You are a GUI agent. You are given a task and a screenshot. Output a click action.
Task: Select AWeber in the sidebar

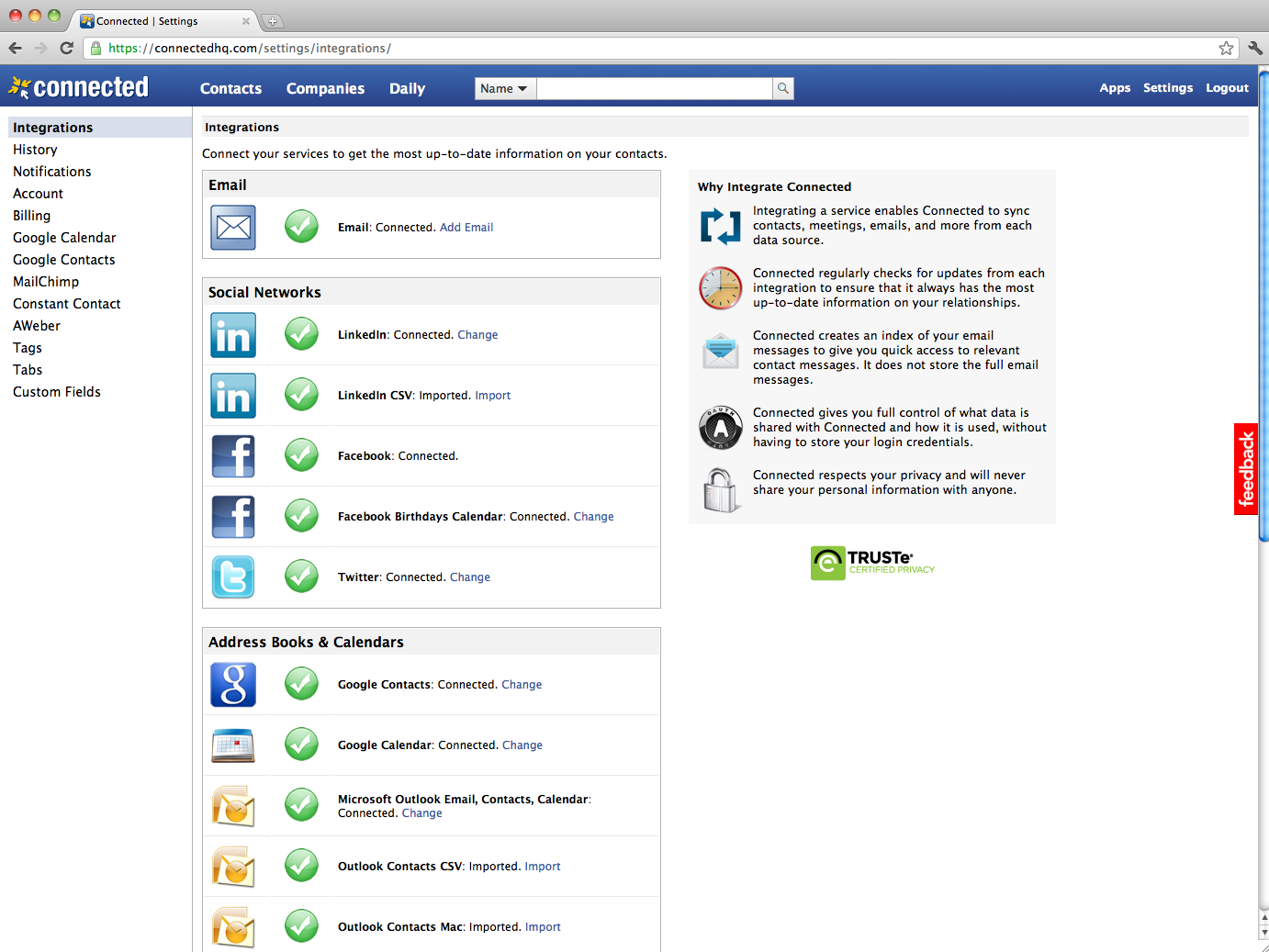pyautogui.click(x=37, y=326)
